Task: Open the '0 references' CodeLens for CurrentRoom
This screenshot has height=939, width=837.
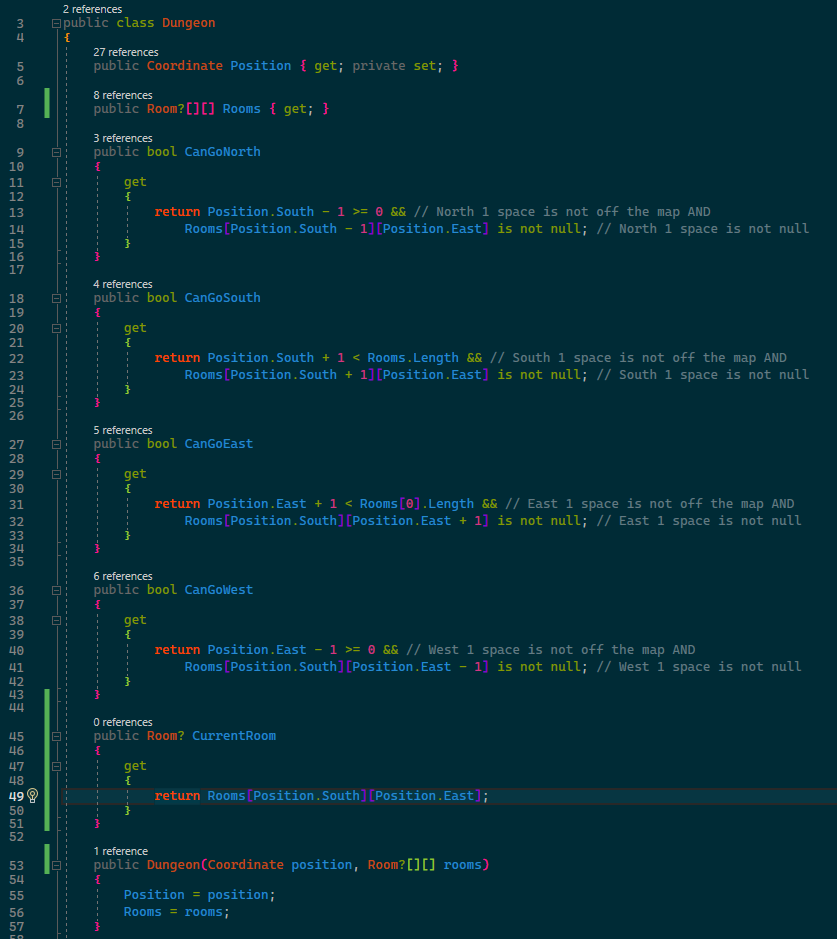Action: tap(123, 723)
